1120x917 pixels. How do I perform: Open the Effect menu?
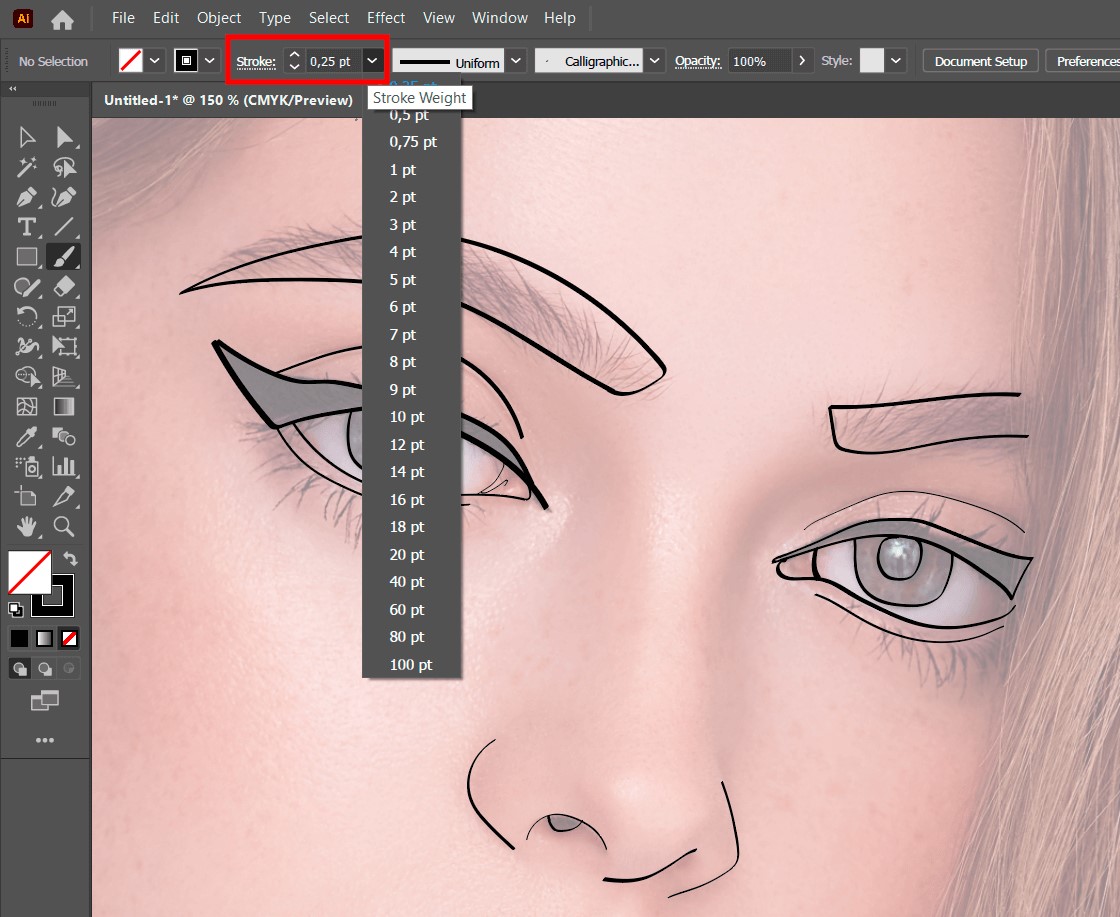click(386, 18)
